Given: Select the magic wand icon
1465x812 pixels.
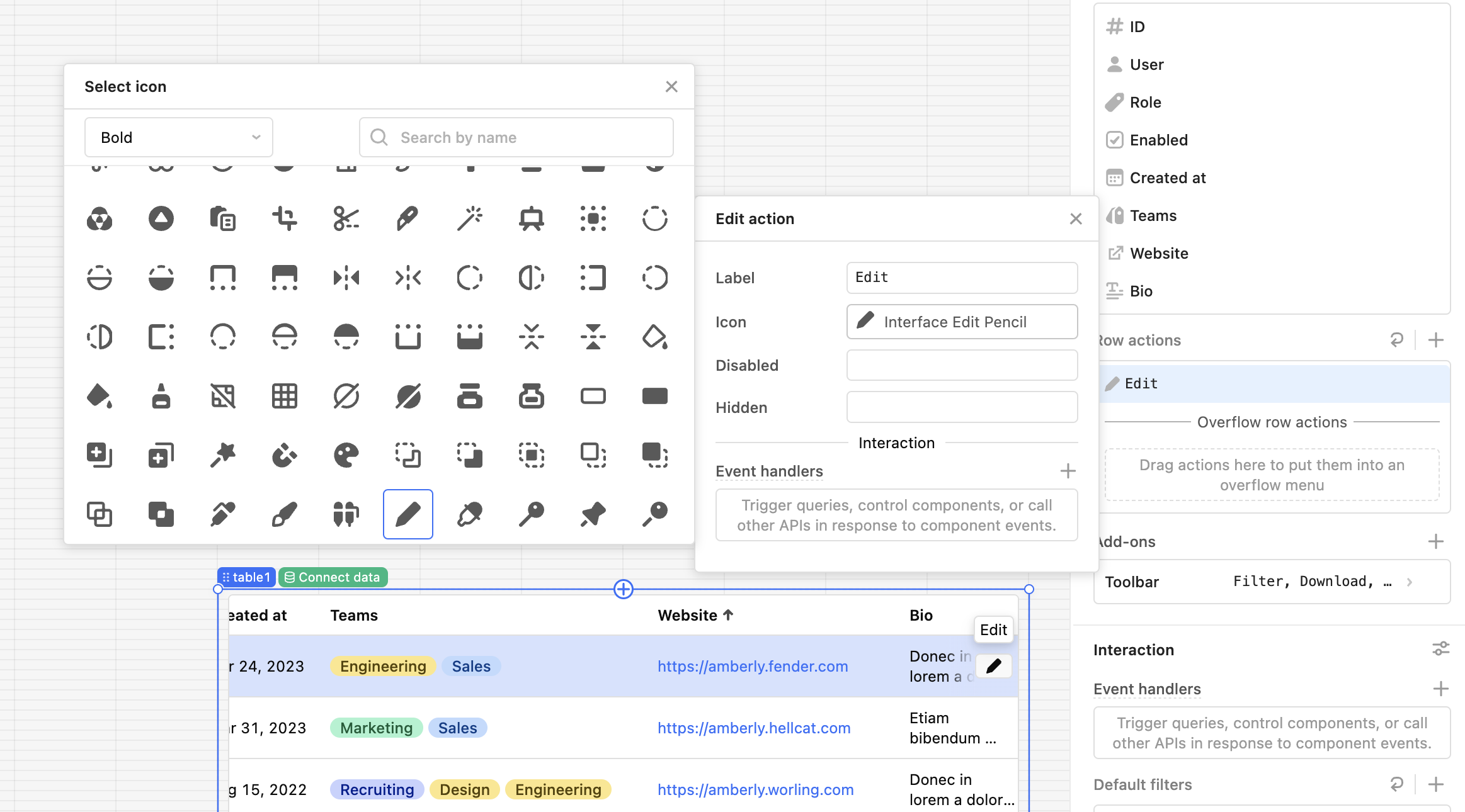Looking at the screenshot, I should click(x=470, y=219).
